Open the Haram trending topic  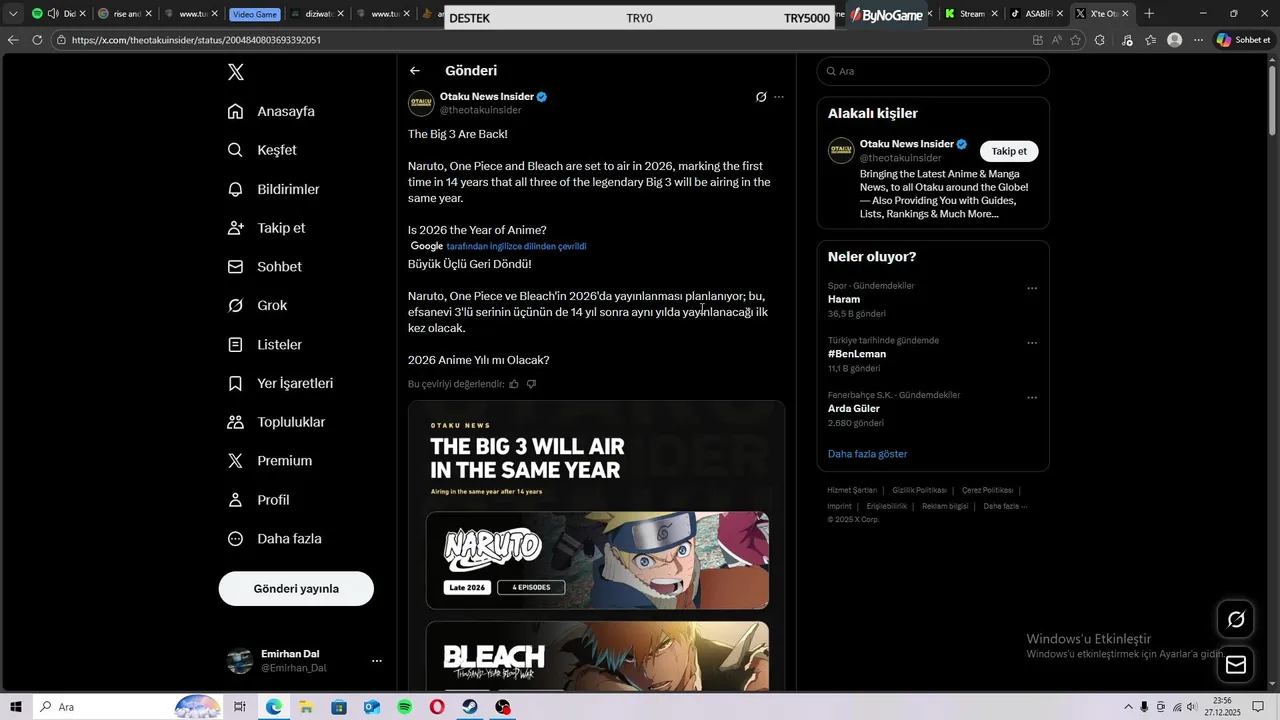coord(844,299)
